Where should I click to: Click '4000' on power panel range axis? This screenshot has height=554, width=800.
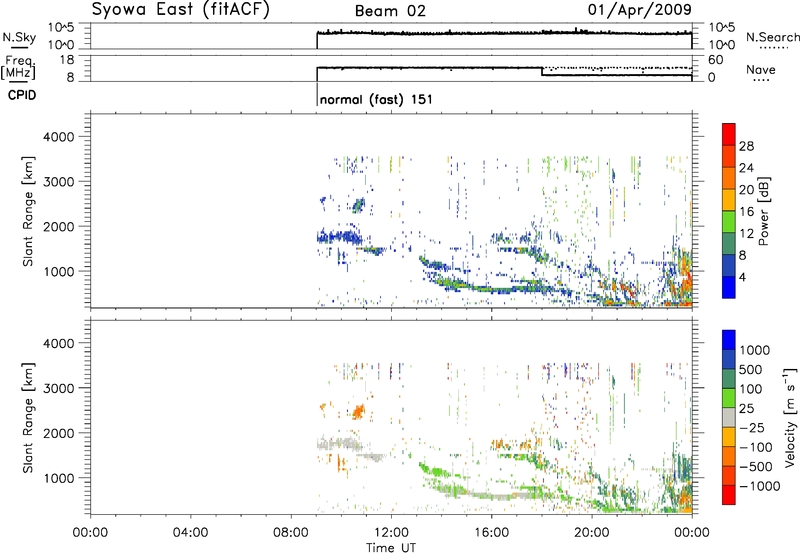59,137
